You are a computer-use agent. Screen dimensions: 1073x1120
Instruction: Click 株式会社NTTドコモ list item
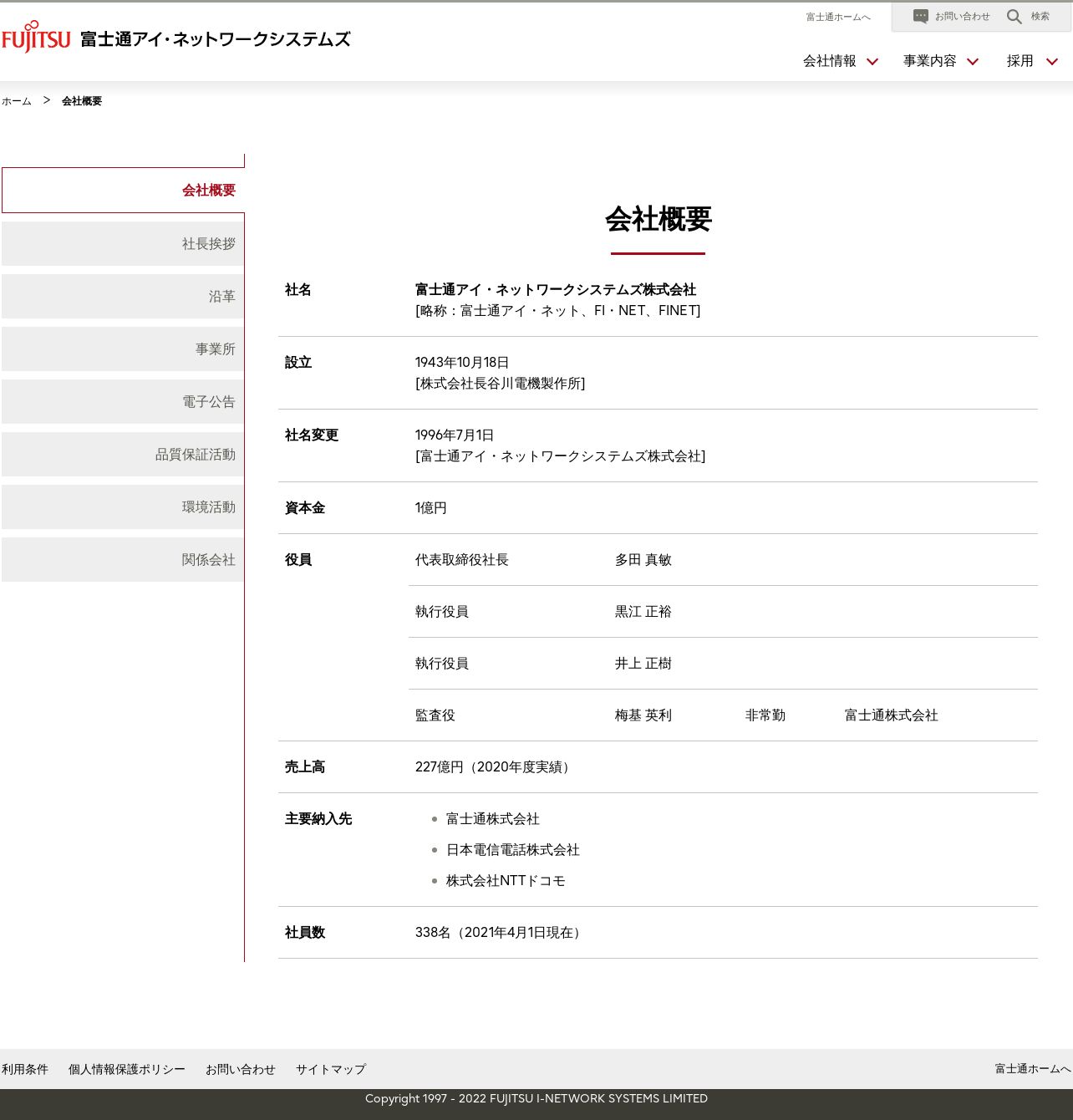pos(506,881)
